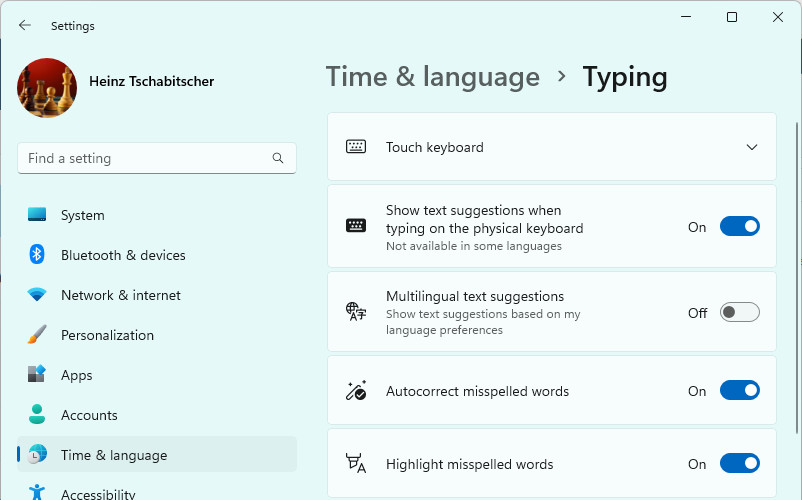Click the System monitor icon
The width and height of the screenshot is (802, 500).
(37, 215)
